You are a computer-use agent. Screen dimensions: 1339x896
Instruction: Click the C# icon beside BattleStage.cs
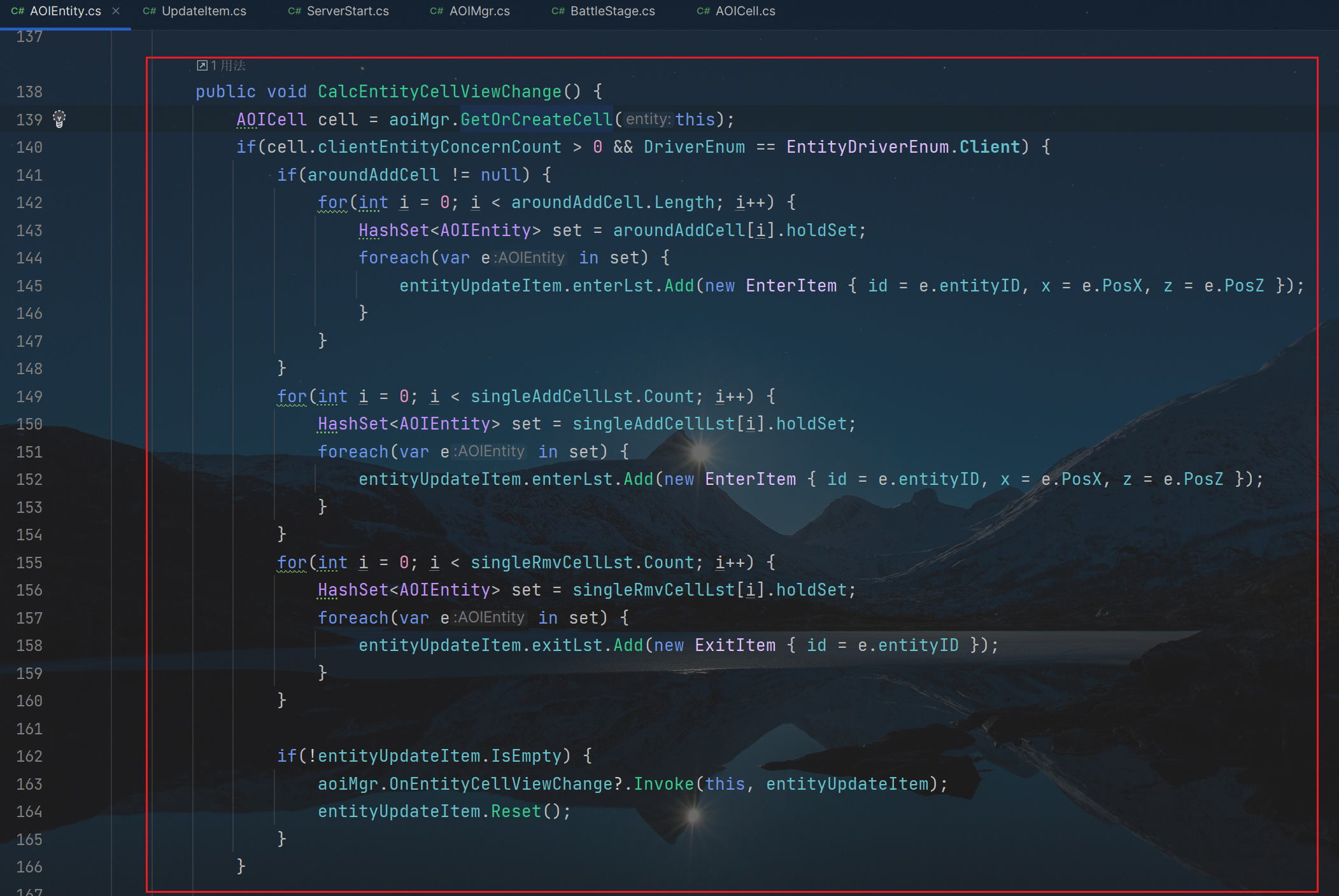coord(558,11)
